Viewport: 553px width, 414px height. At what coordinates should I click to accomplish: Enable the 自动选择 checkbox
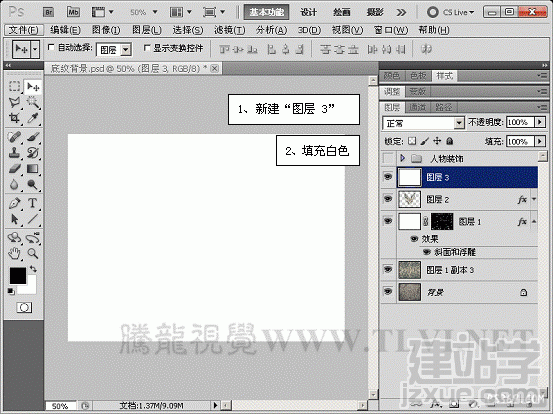[51, 47]
